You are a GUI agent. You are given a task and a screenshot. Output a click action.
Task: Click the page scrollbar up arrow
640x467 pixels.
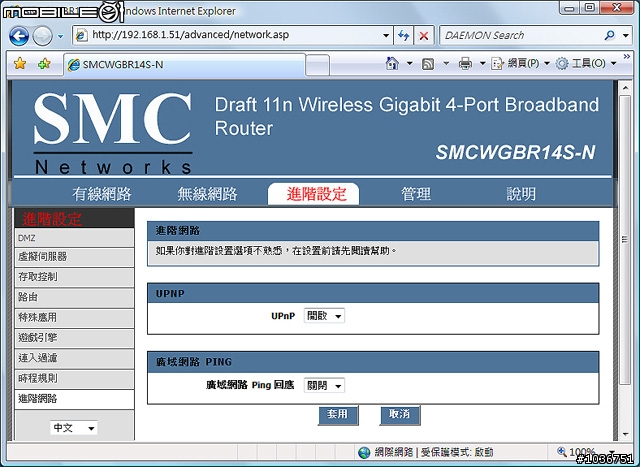(x=625, y=87)
